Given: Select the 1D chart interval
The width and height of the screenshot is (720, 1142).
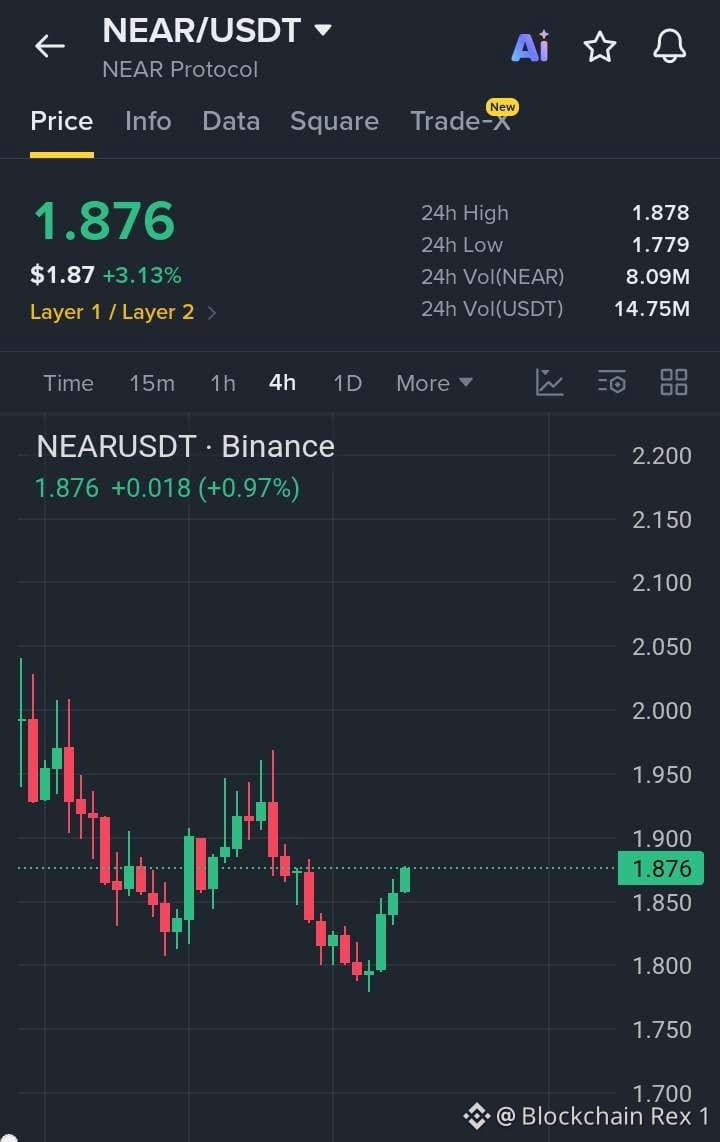Looking at the screenshot, I should click(347, 383).
